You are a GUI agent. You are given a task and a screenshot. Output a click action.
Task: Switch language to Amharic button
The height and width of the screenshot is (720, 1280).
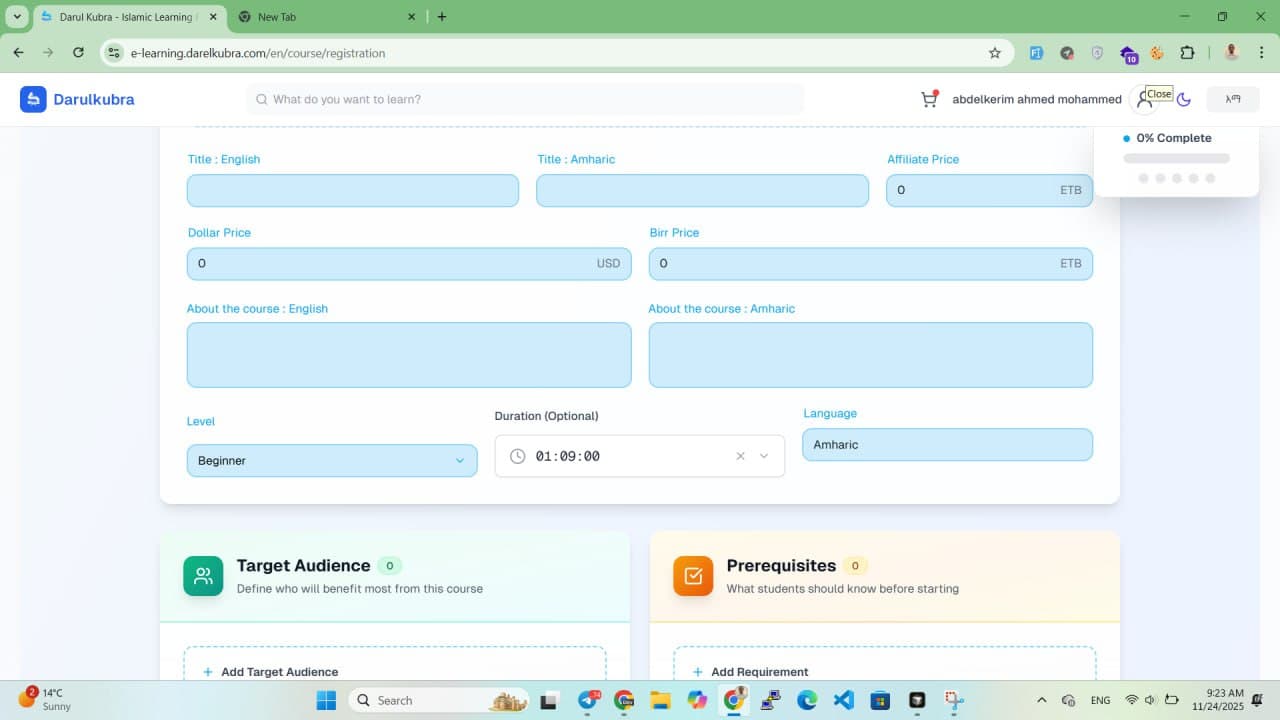1232,99
